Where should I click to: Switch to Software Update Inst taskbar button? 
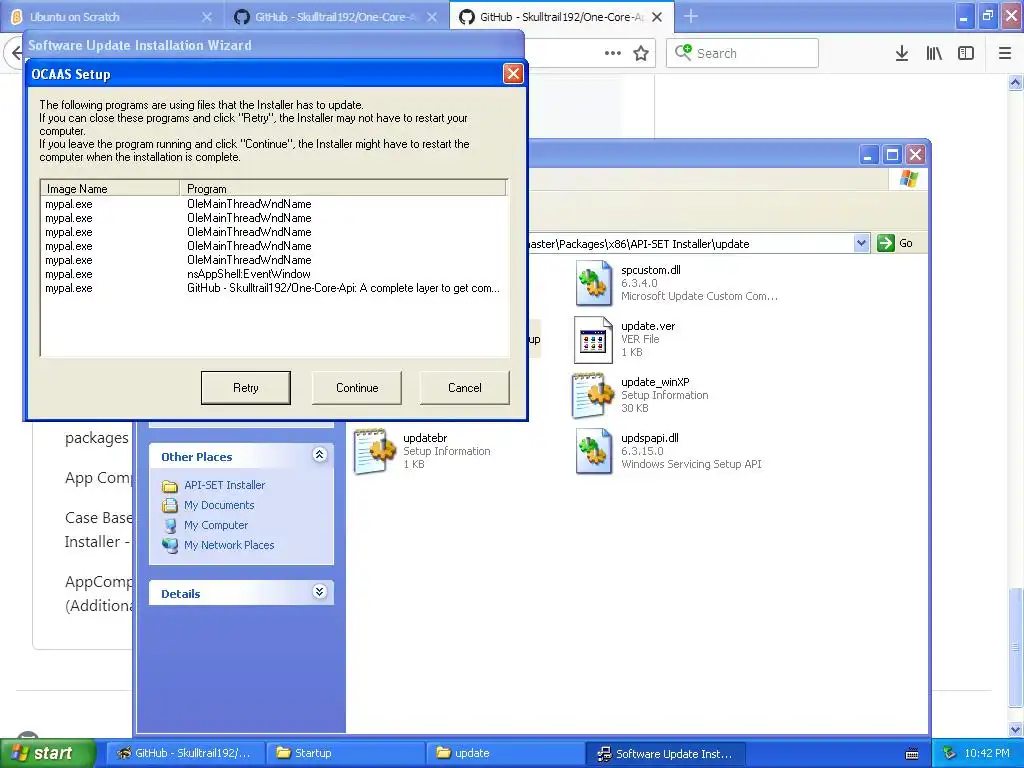click(x=665, y=753)
